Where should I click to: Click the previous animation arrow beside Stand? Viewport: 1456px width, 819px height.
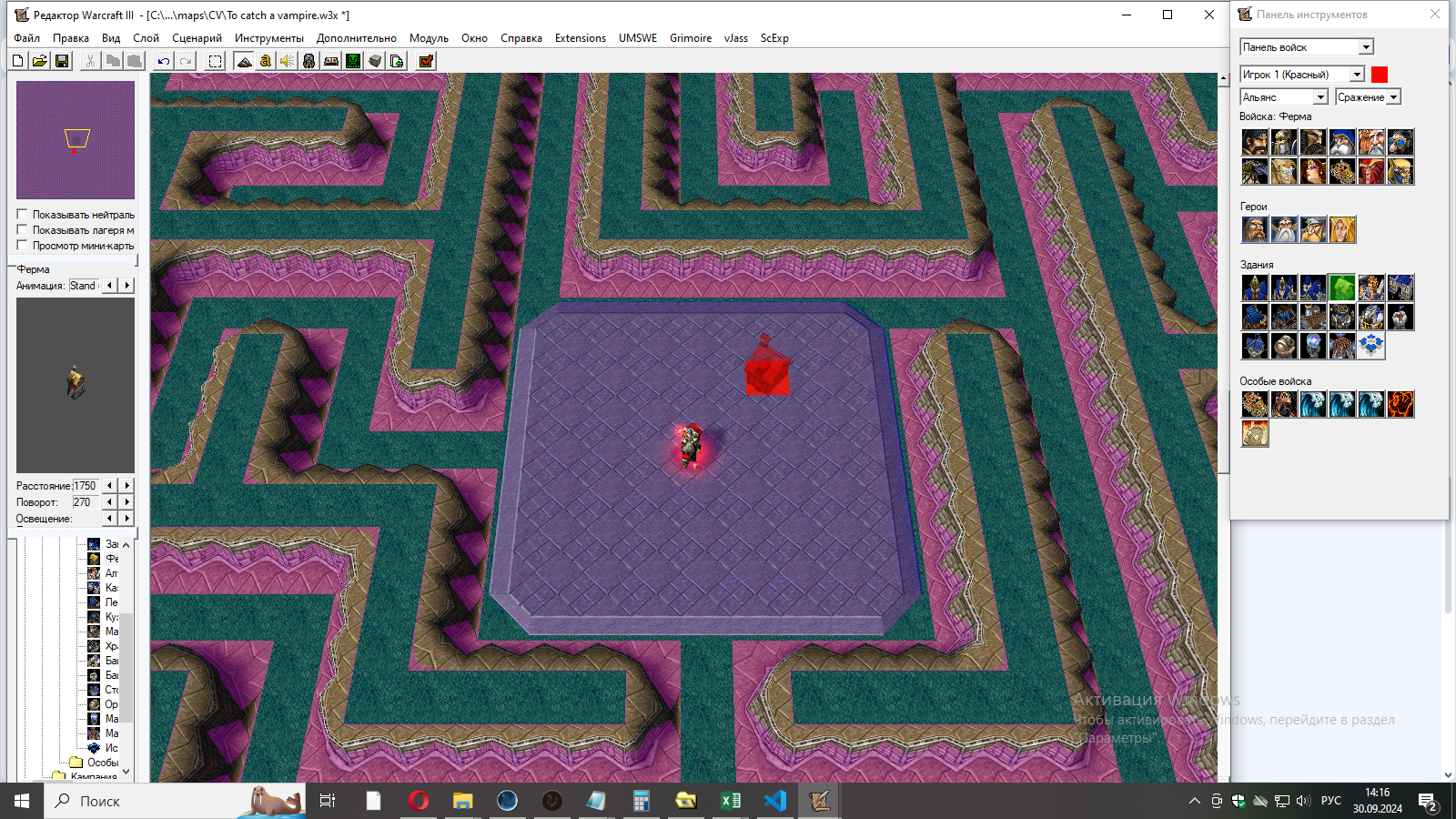(x=110, y=286)
